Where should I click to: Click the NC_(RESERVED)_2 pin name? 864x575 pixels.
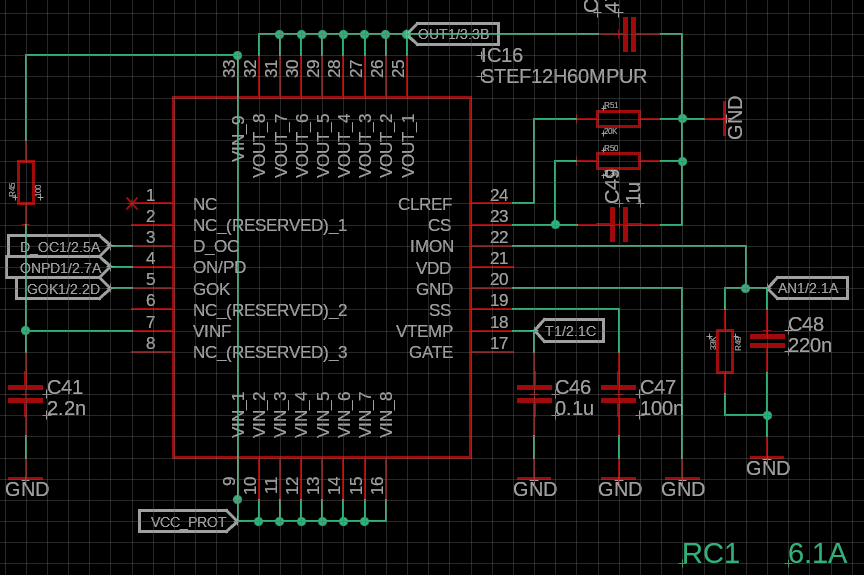click(x=270, y=310)
